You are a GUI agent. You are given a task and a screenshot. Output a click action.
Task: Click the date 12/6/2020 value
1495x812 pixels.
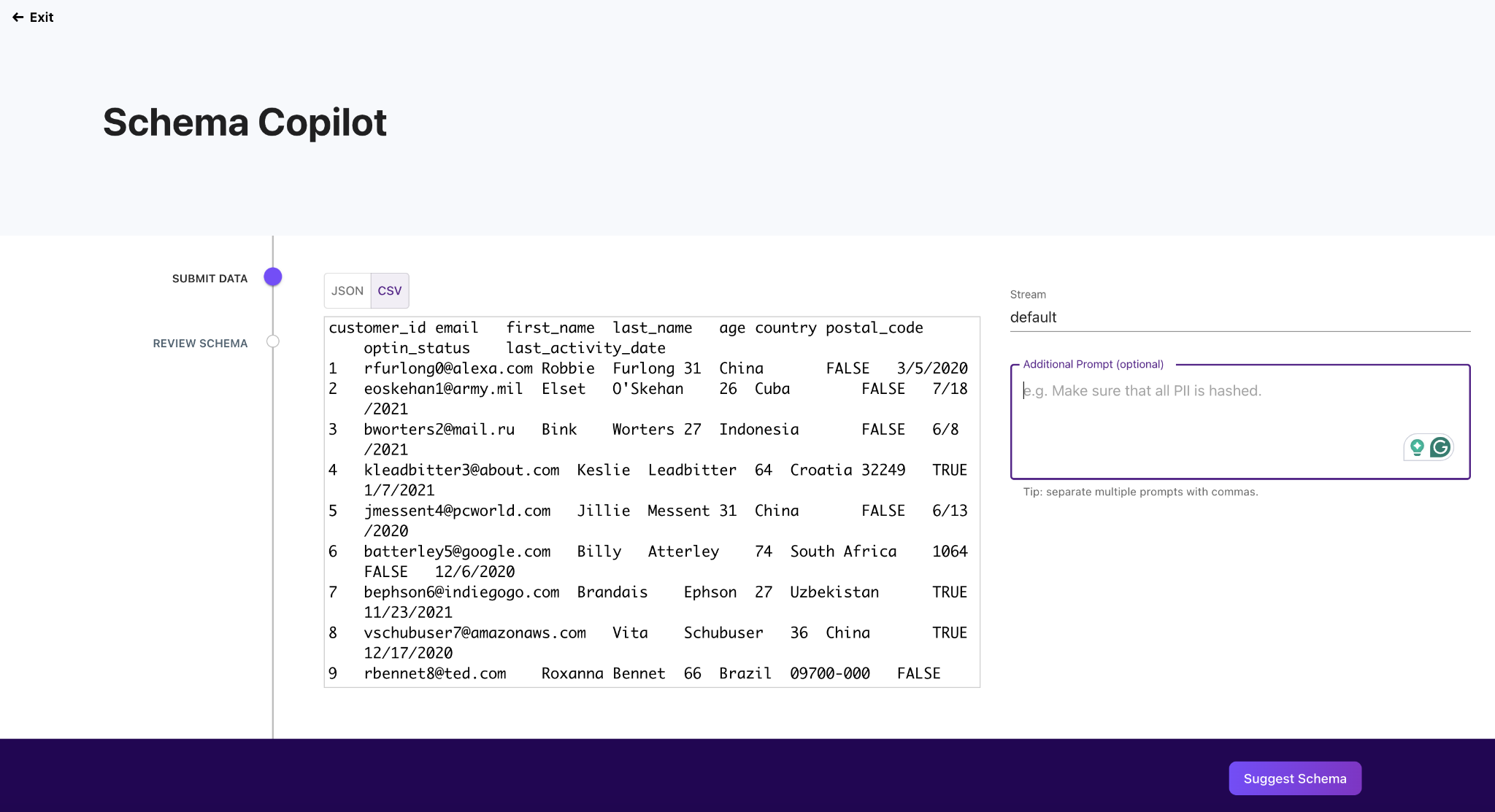(x=475, y=573)
